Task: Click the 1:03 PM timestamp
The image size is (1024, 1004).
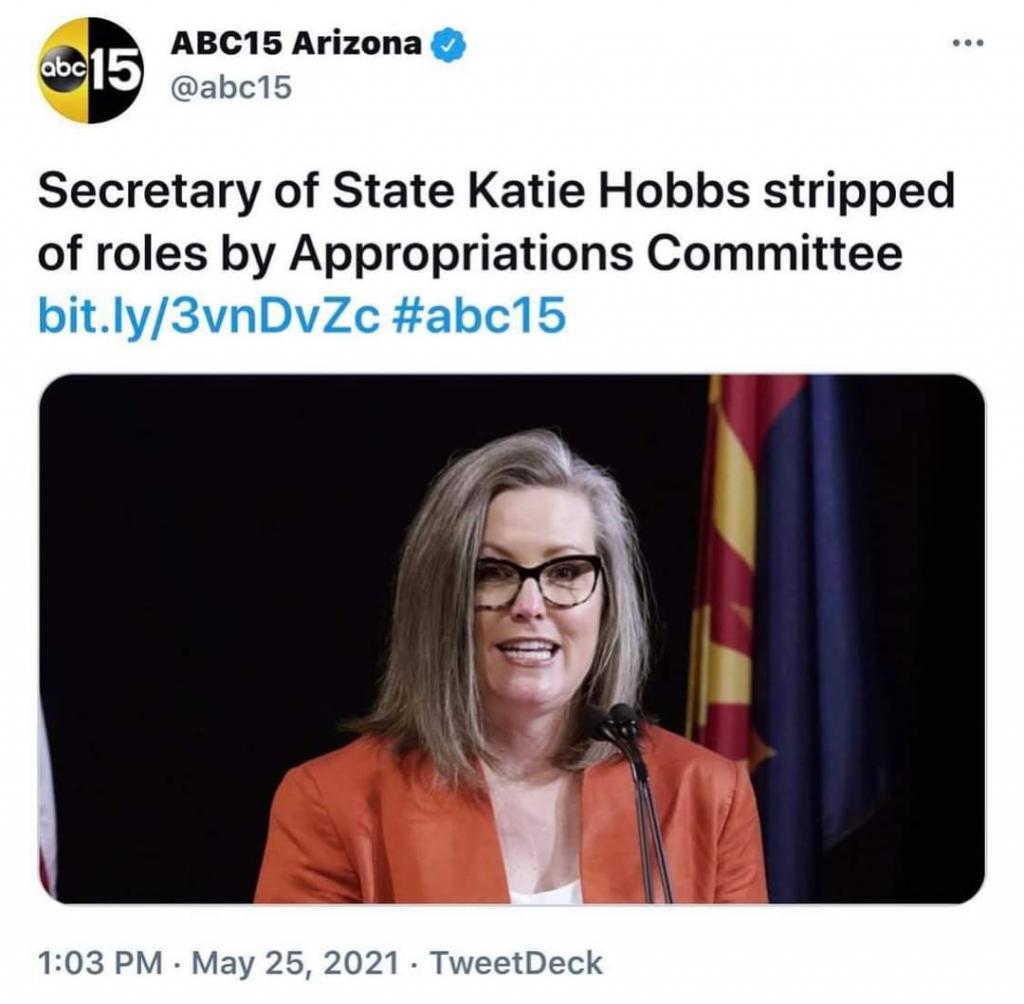Action: pyautogui.click(x=100, y=963)
